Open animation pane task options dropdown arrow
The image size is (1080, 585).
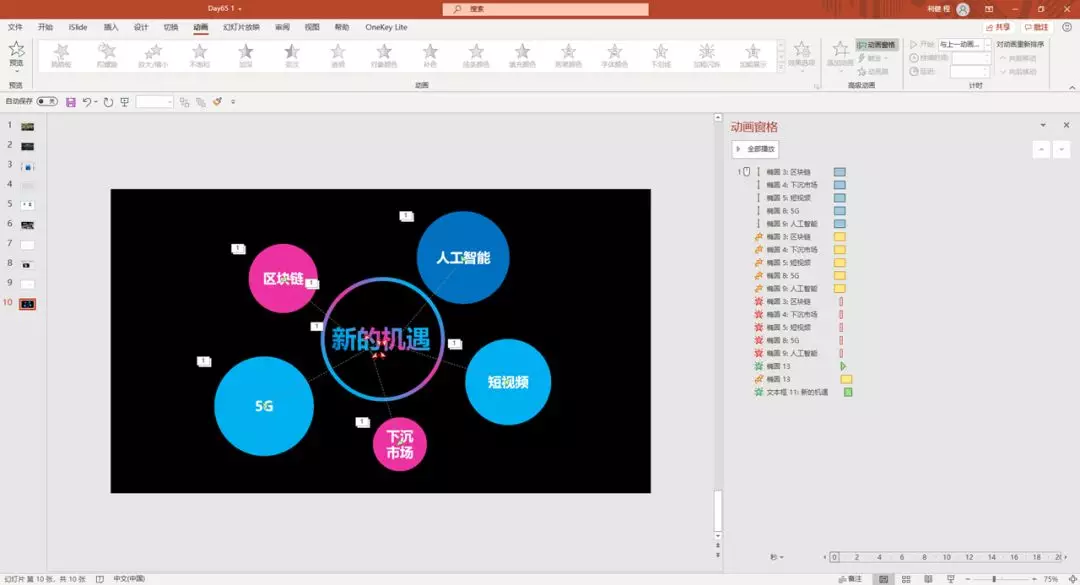click(1043, 125)
